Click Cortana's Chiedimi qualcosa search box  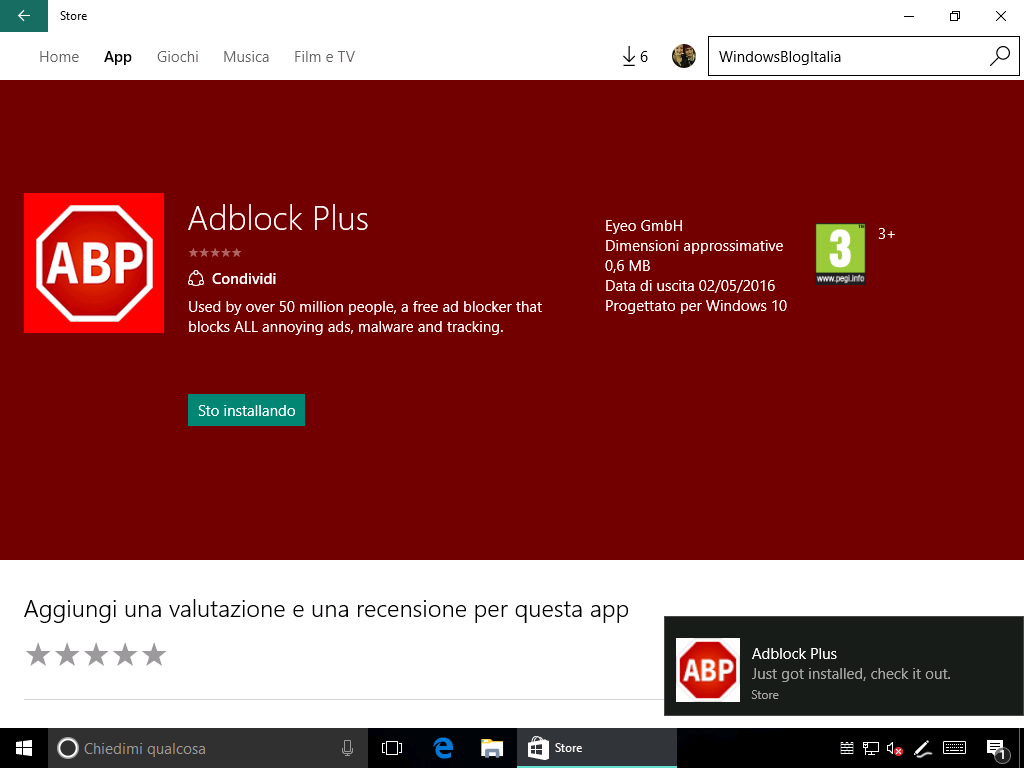pyautogui.click(x=208, y=748)
